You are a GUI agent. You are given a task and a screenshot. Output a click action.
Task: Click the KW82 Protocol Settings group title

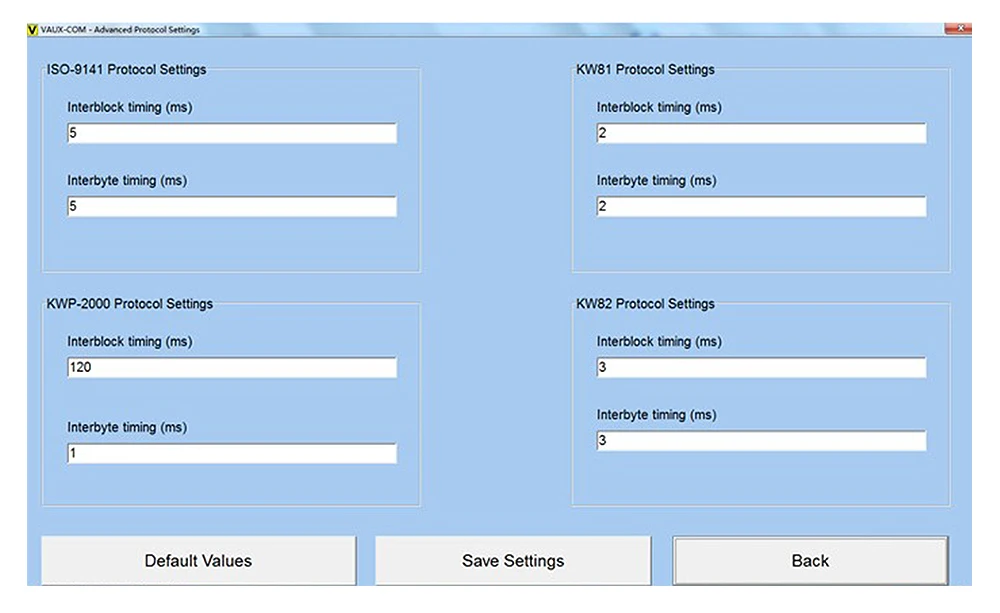tap(646, 304)
